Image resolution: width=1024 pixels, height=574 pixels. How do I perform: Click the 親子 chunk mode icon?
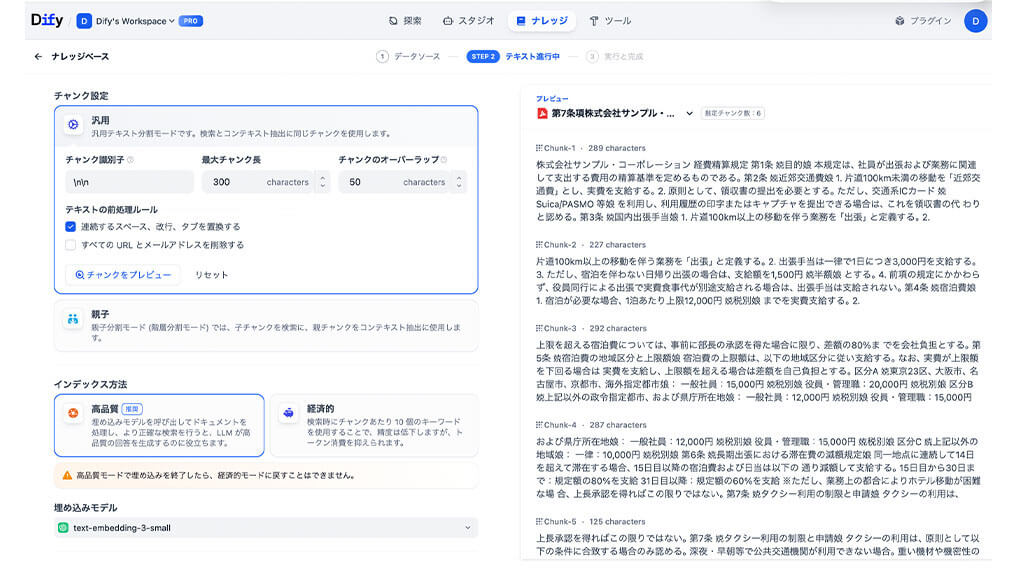pos(72,320)
